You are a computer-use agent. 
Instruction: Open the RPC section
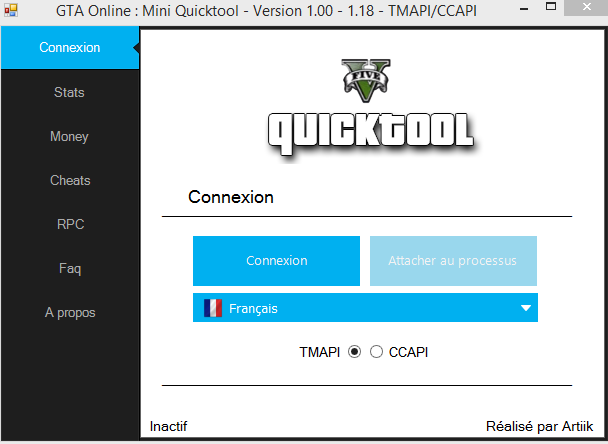(x=70, y=224)
